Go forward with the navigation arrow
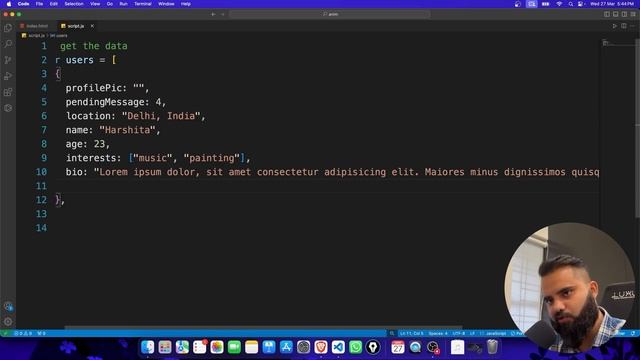 tap(223, 14)
